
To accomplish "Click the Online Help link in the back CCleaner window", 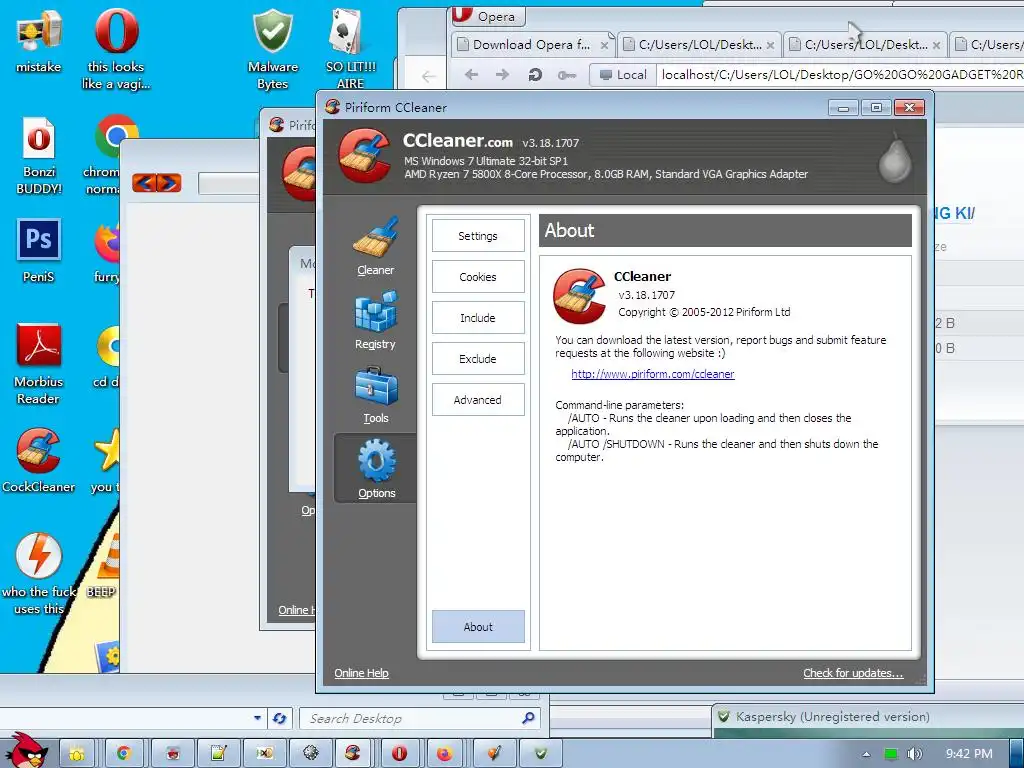I will 296,610.
